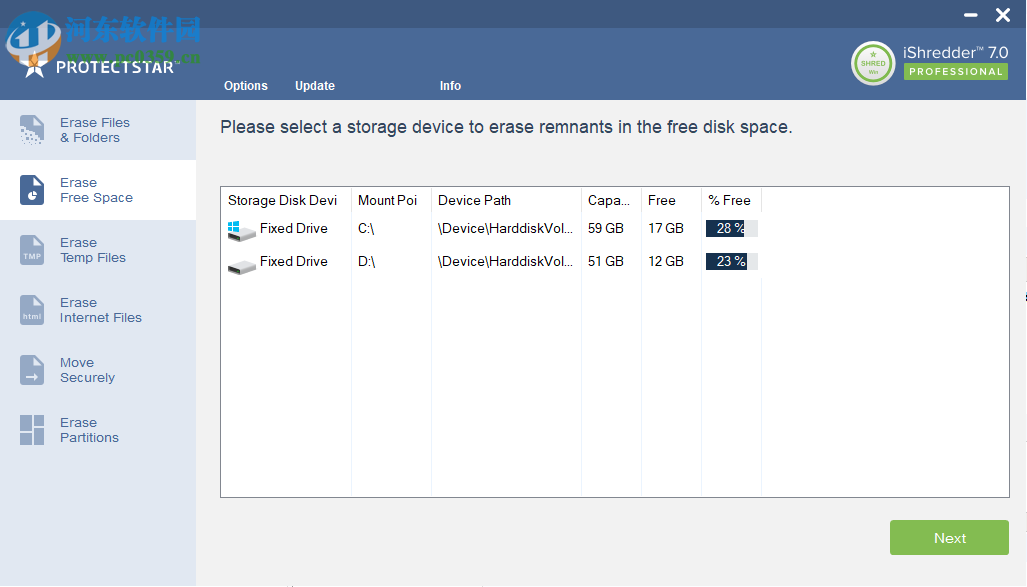Click the Erase Files & Folders icon
The image size is (1027, 587).
click(32, 130)
